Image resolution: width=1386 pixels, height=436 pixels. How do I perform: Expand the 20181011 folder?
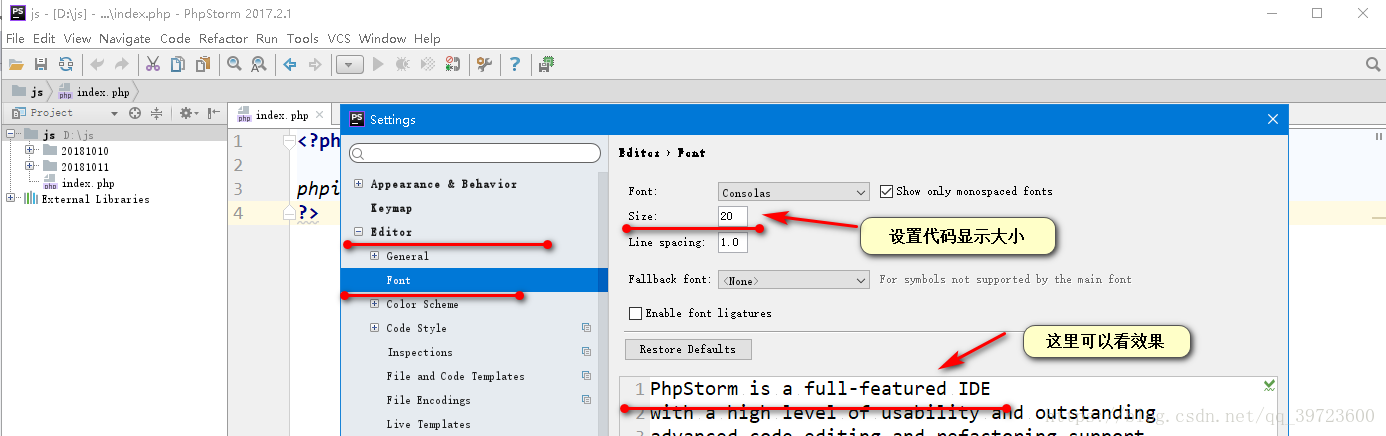point(30,166)
